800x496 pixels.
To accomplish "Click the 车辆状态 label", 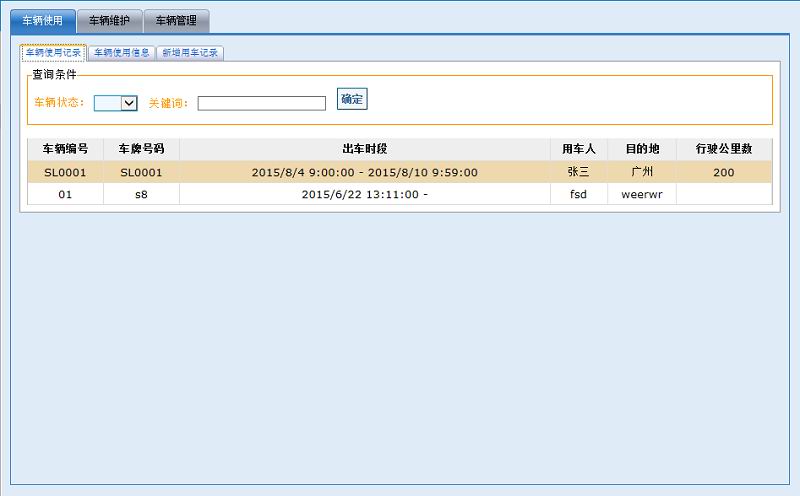I will [59, 103].
